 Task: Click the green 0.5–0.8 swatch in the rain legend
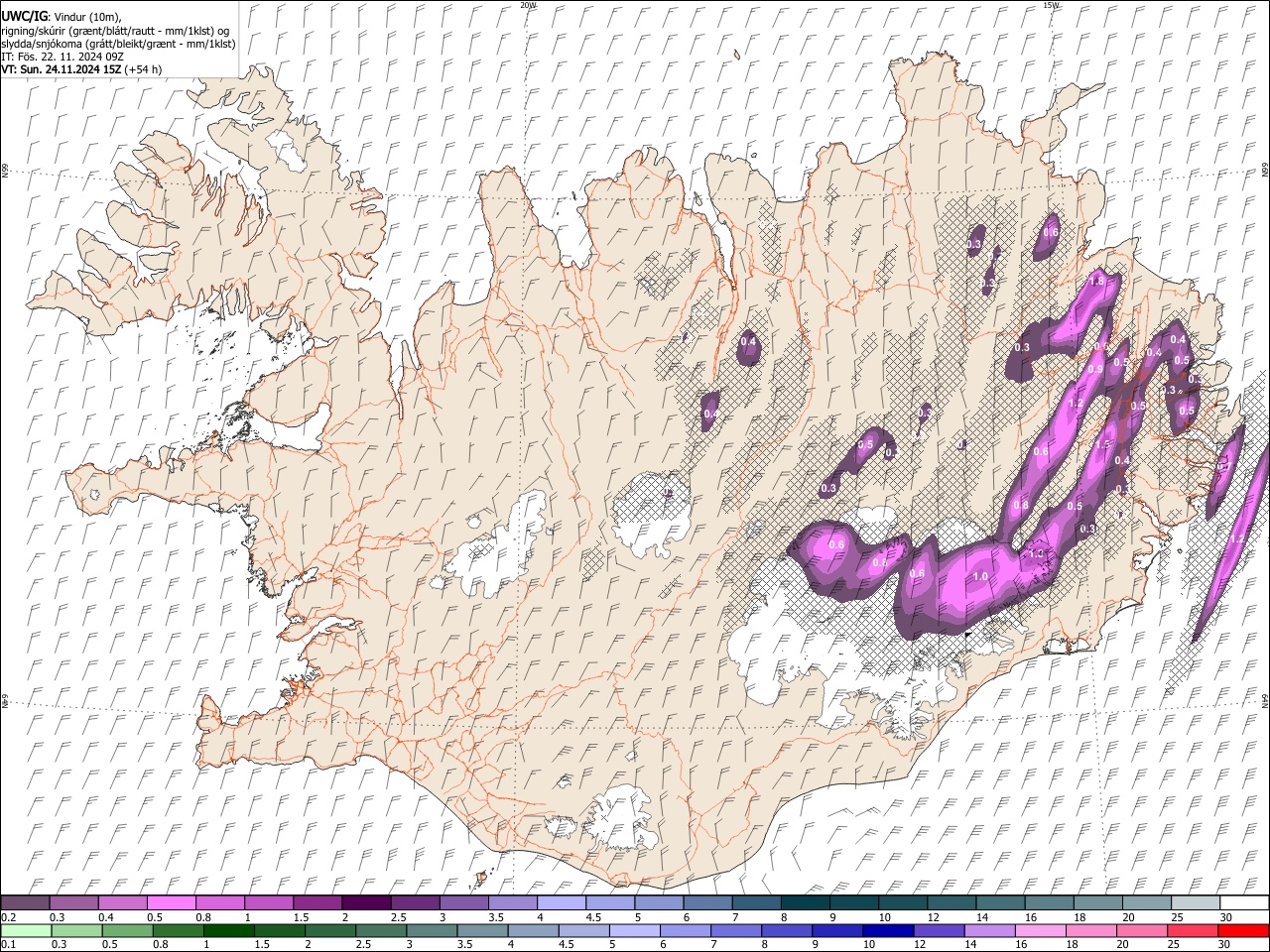(x=127, y=930)
